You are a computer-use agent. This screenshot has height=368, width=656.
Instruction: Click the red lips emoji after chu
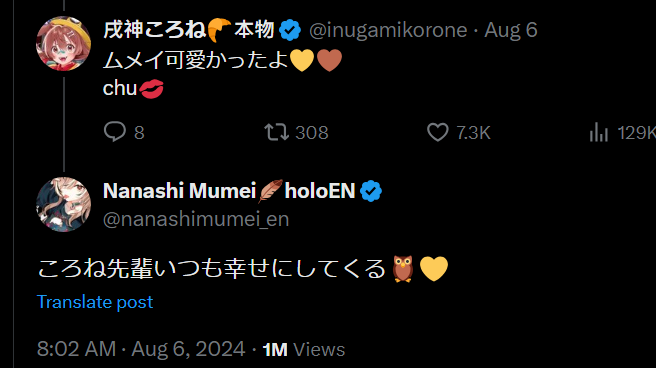click(151, 89)
